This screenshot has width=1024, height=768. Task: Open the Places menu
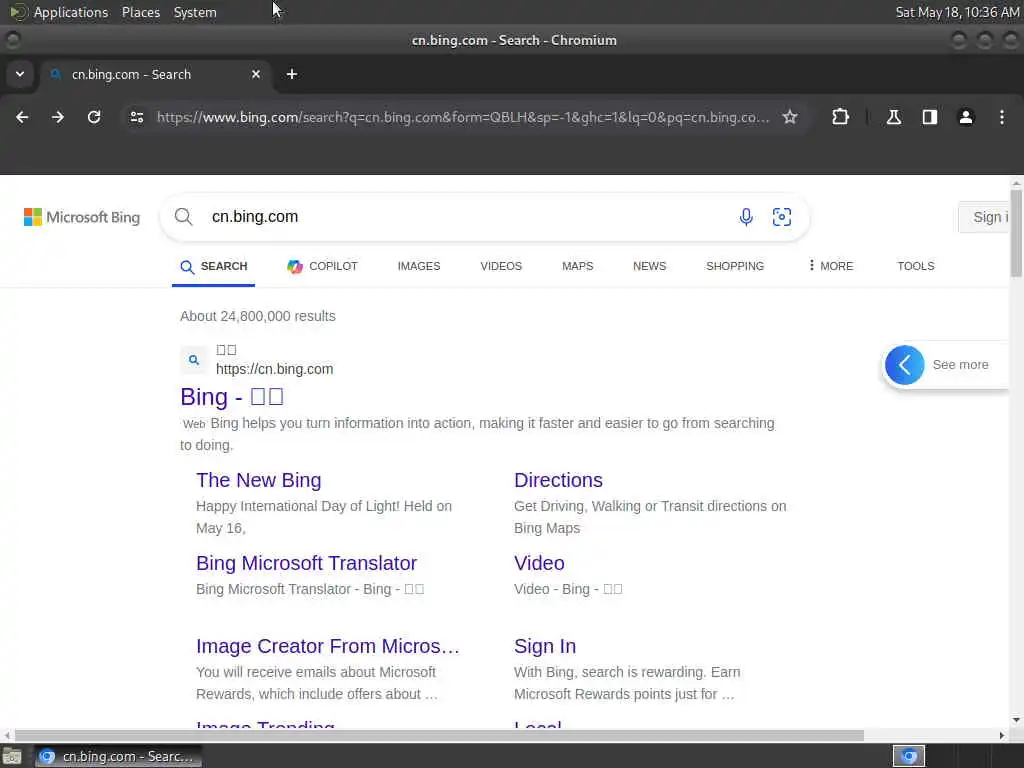(140, 12)
